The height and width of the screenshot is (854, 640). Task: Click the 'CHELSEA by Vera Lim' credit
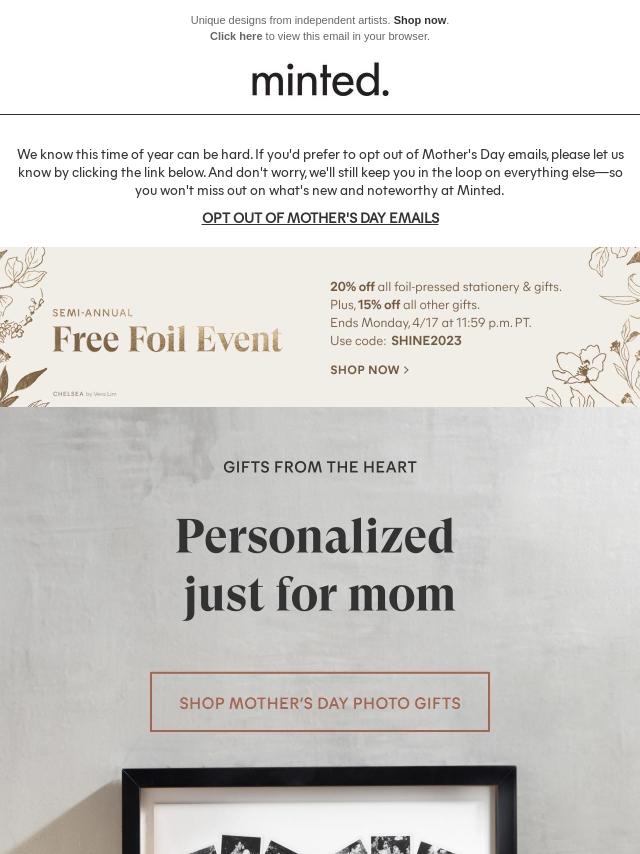pyautogui.click(x=84, y=394)
